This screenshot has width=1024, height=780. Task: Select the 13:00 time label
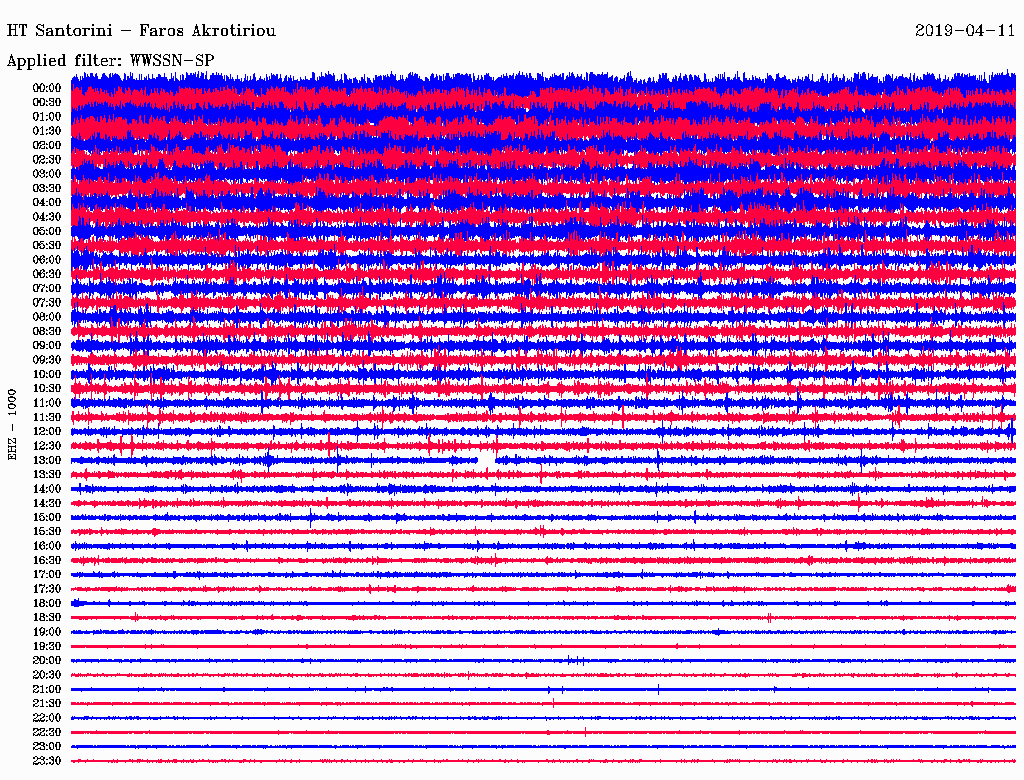click(x=47, y=461)
